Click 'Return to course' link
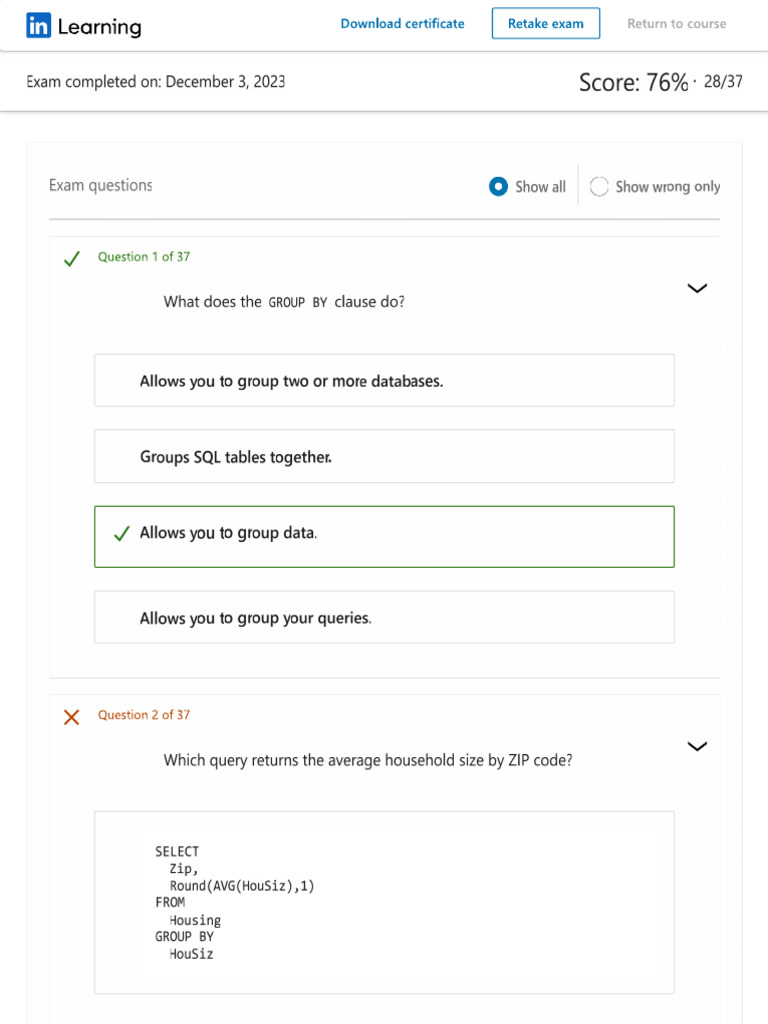The height and width of the screenshot is (1024, 768). pyautogui.click(x=676, y=23)
